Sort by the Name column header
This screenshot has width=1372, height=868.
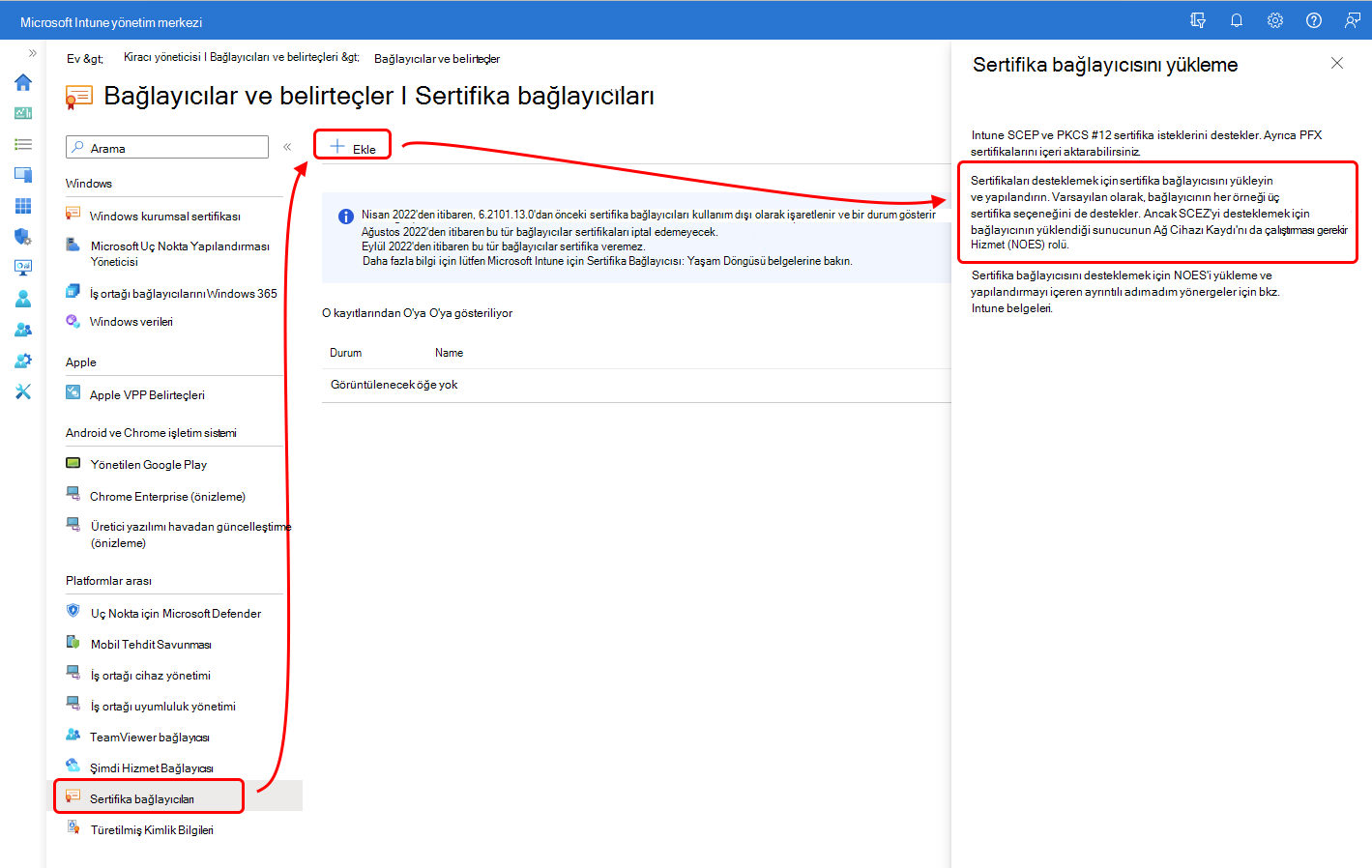pyautogui.click(x=449, y=353)
